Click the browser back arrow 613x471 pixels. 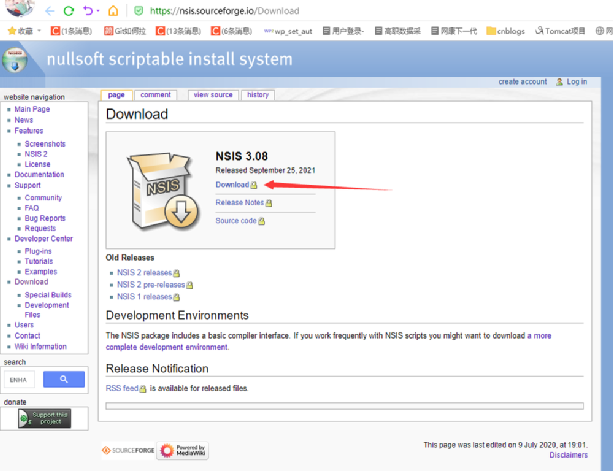click(x=49, y=11)
